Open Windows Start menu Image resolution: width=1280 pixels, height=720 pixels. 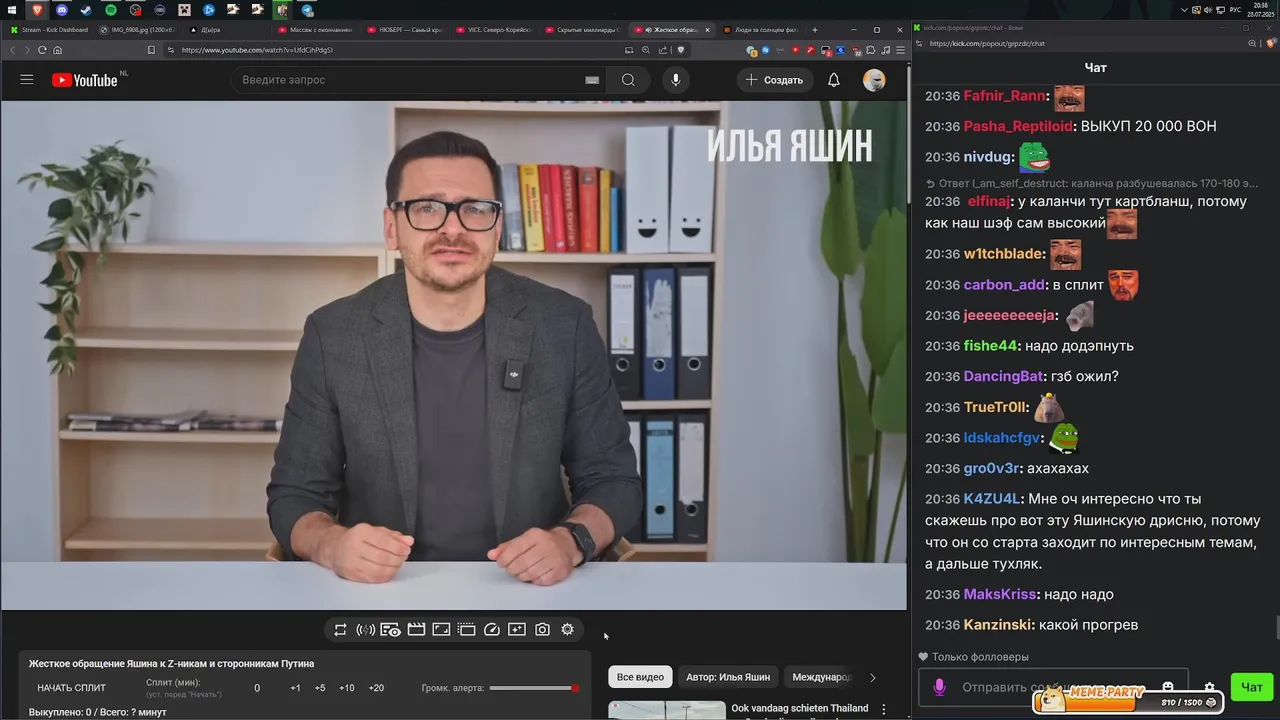tap(12, 10)
